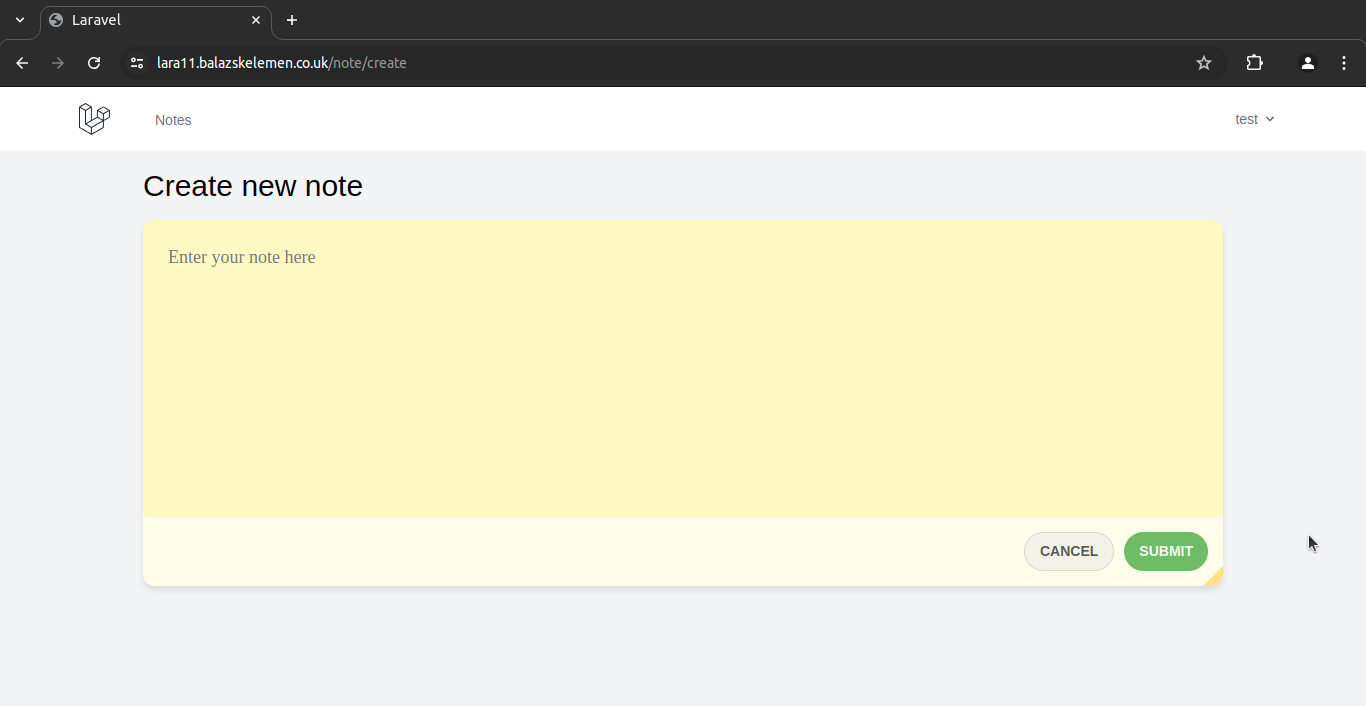1366x706 pixels.
Task: Open the Chrome profile avatar icon
Action: tap(1307, 63)
